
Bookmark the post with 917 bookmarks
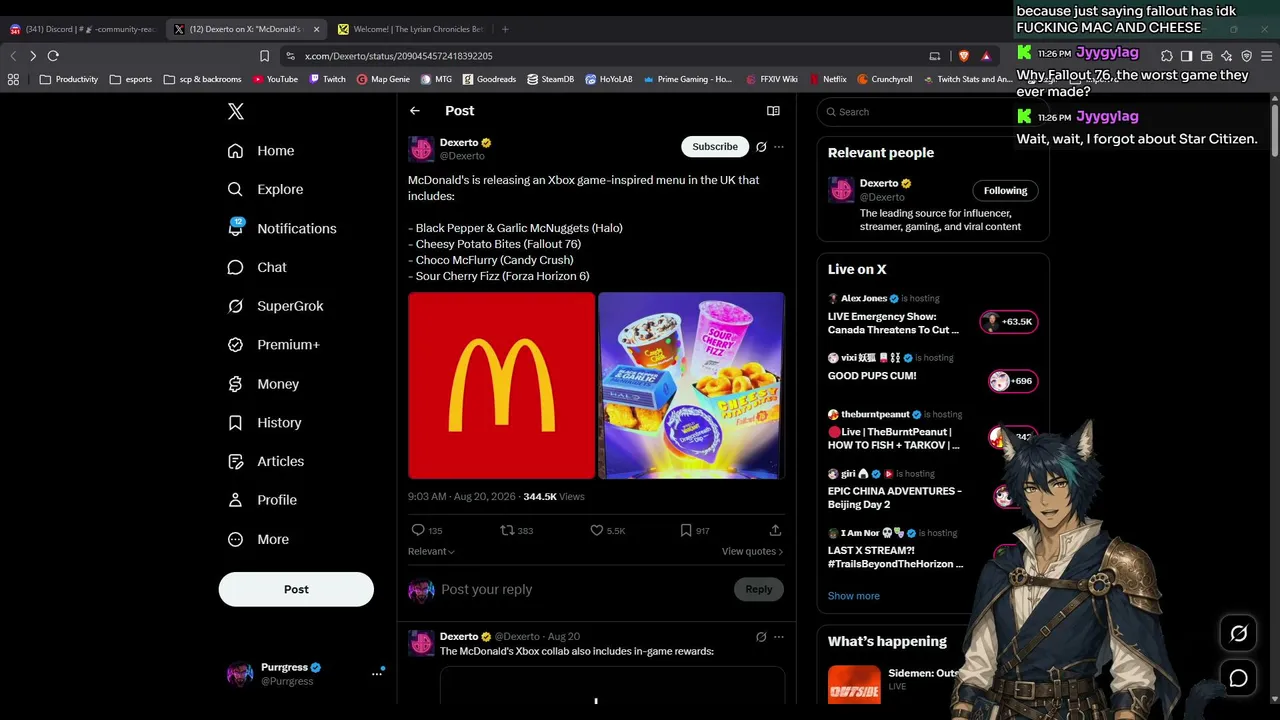(695, 530)
